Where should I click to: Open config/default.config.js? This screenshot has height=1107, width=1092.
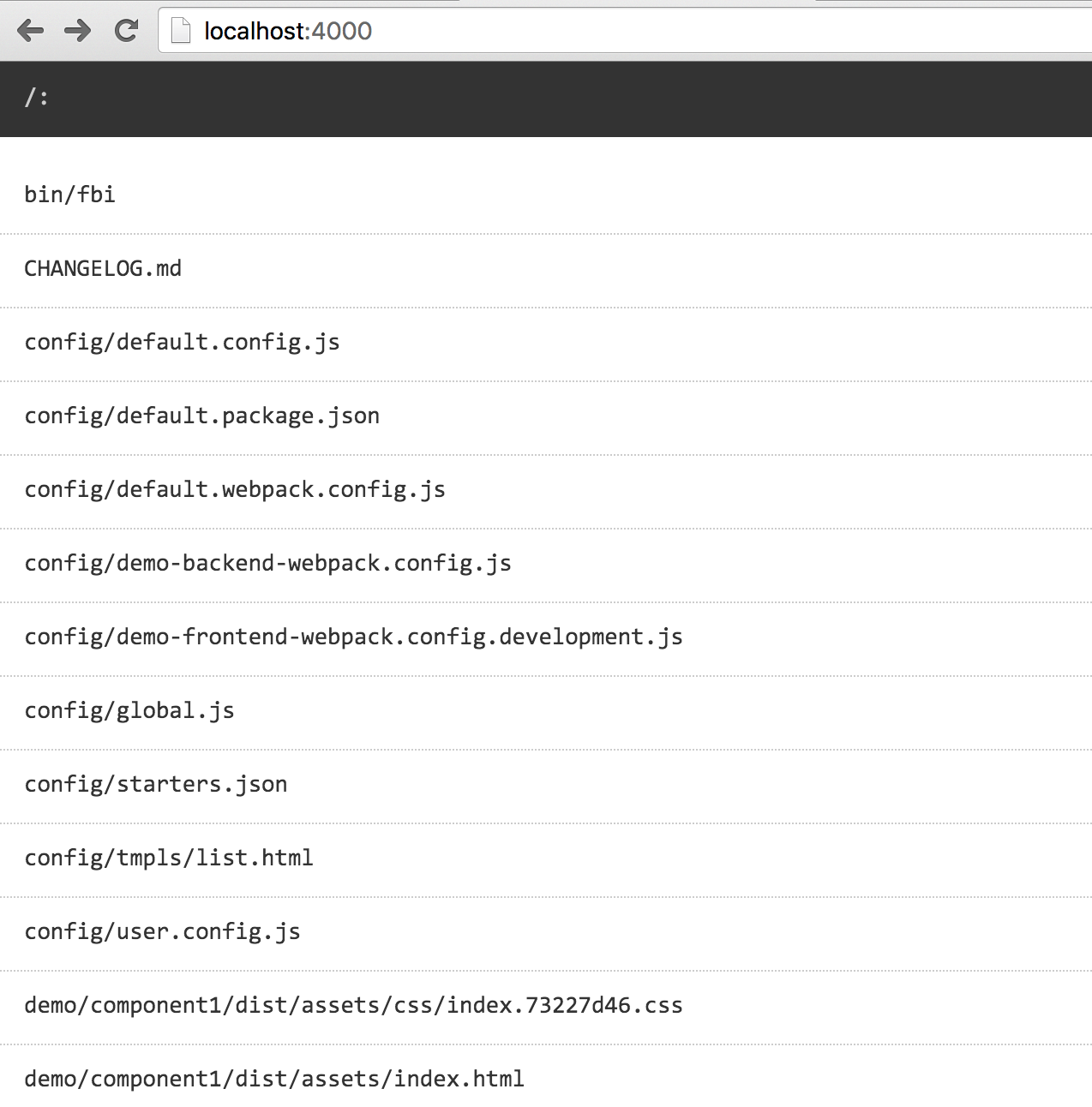coord(182,342)
